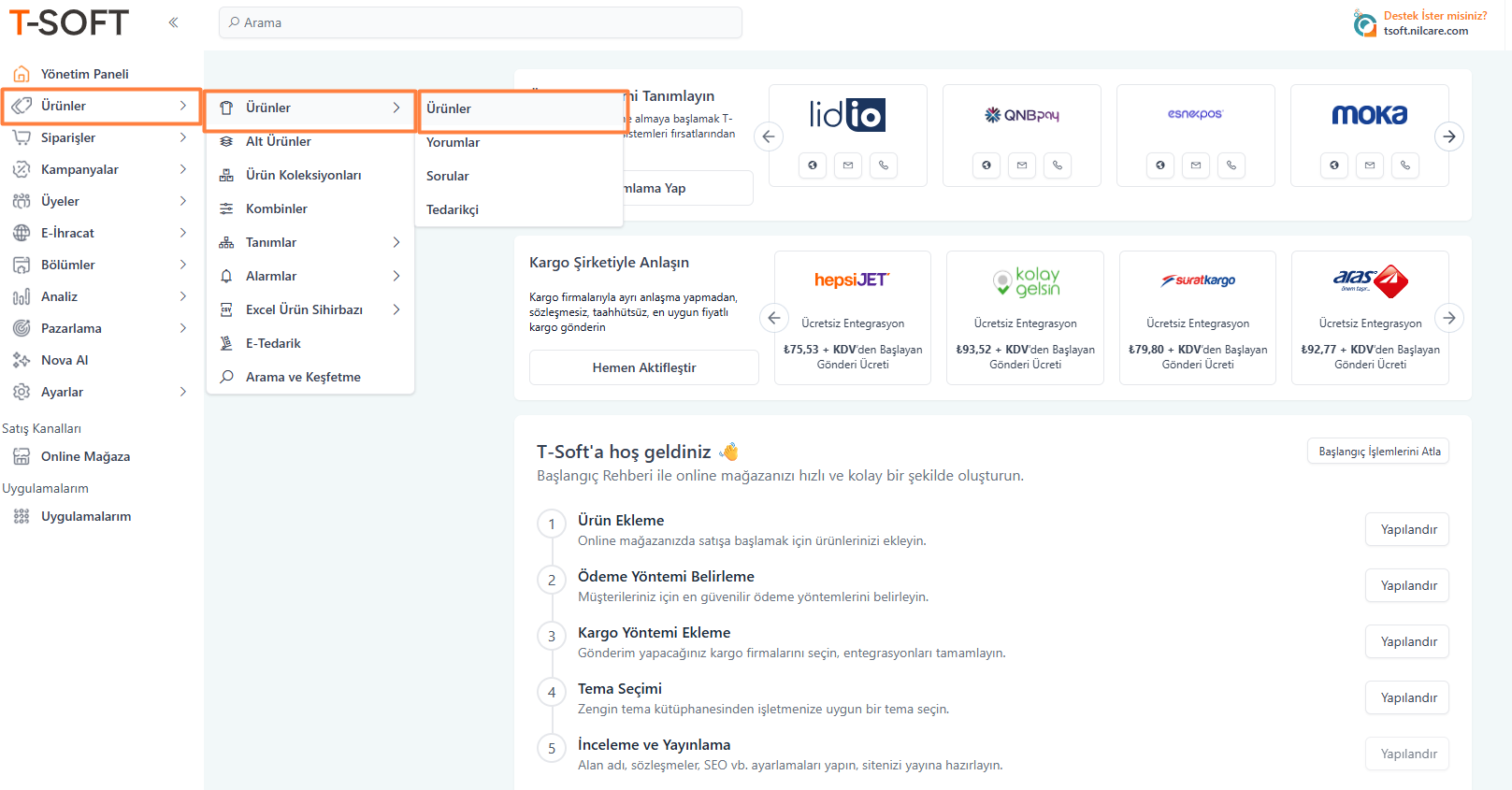Screen dimensions: 1512x790
Task: Click the Nova AI sparkle icon
Action: [22, 360]
